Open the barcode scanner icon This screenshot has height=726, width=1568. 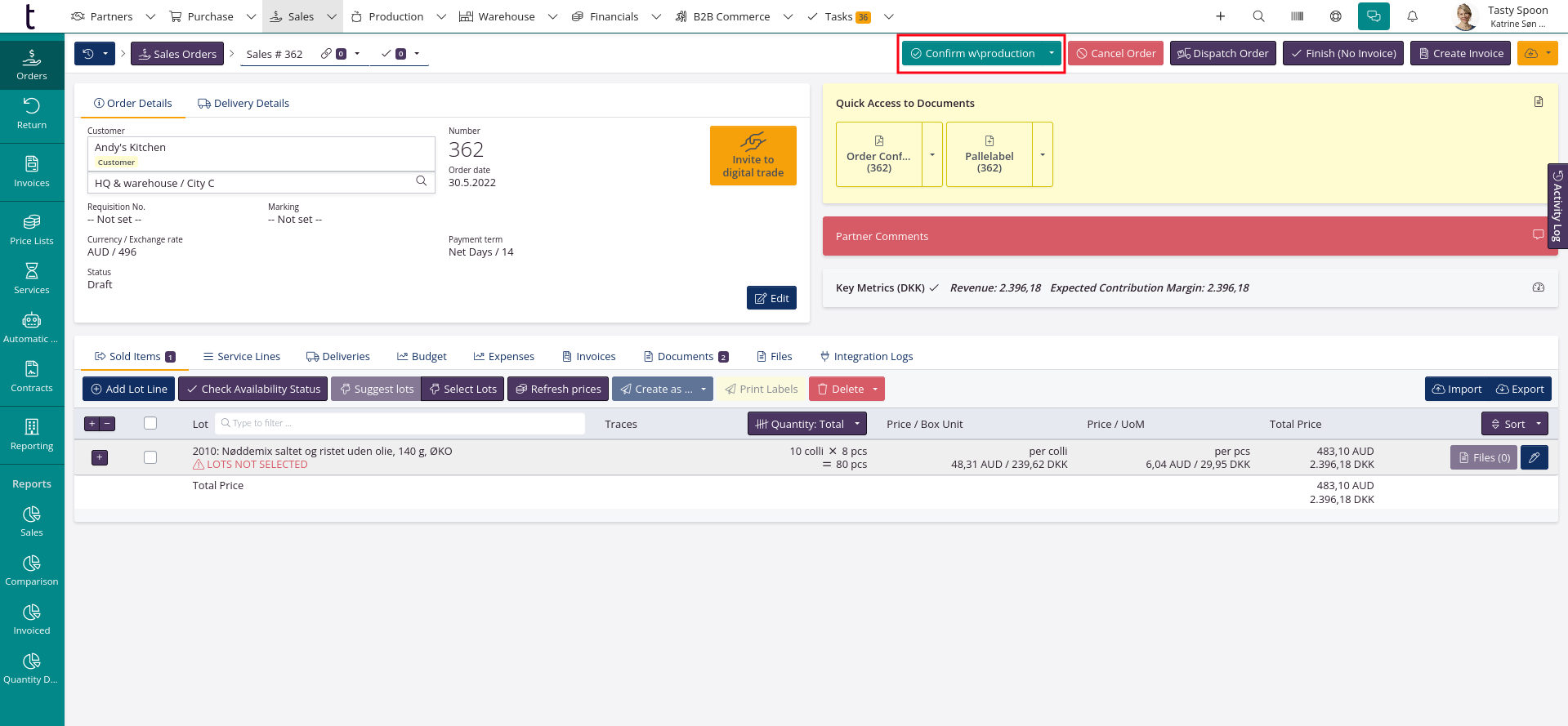click(1297, 16)
